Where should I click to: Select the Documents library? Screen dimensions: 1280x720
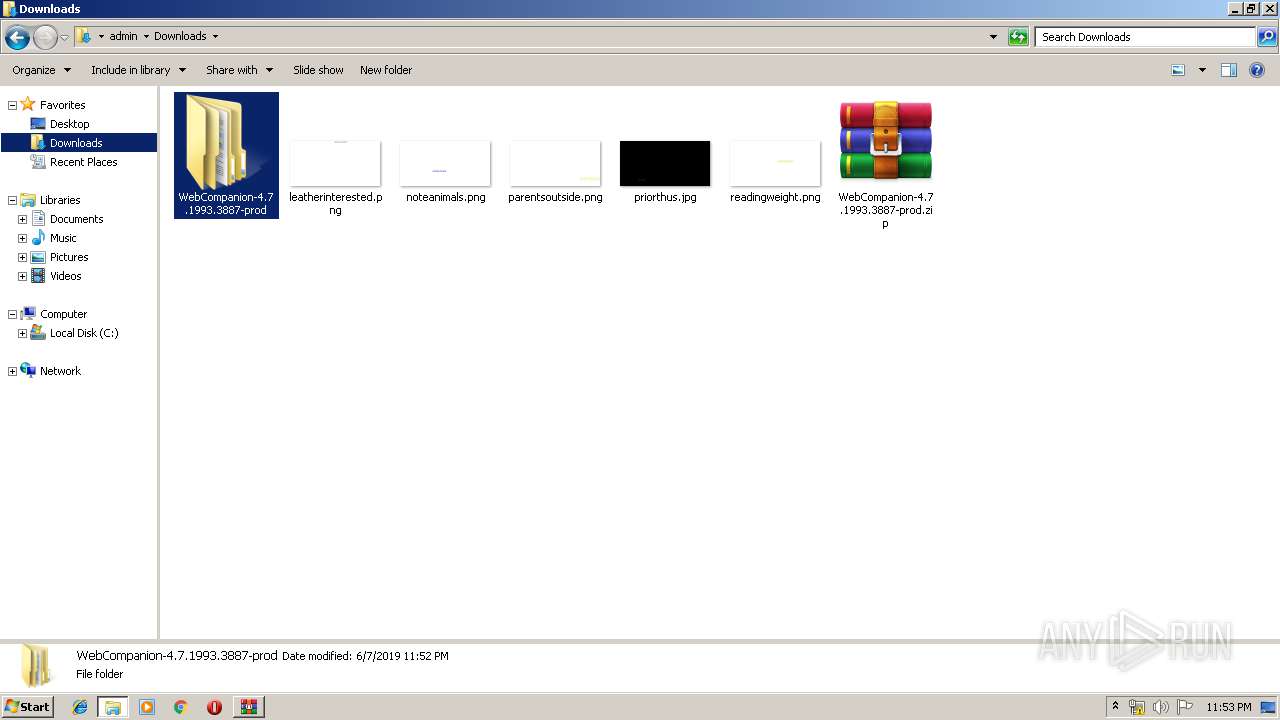(76, 219)
